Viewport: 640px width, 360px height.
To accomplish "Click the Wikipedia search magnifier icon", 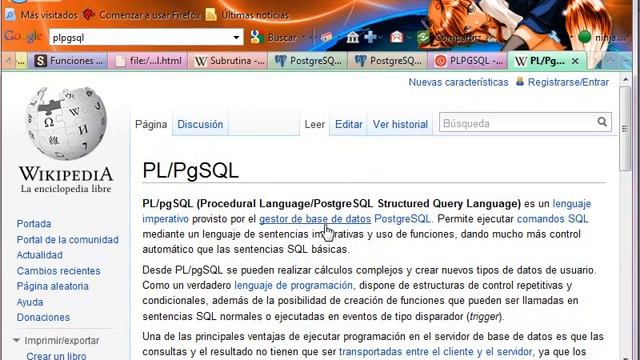I will 602,122.
